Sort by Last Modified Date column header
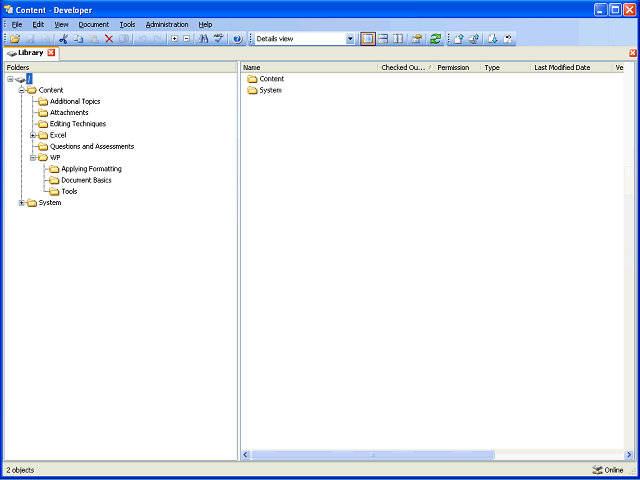The image size is (640, 480). (571, 68)
